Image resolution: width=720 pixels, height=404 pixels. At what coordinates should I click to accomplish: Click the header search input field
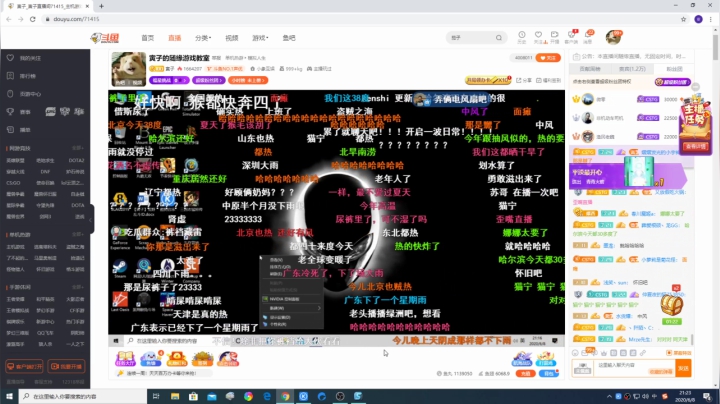pos(471,38)
